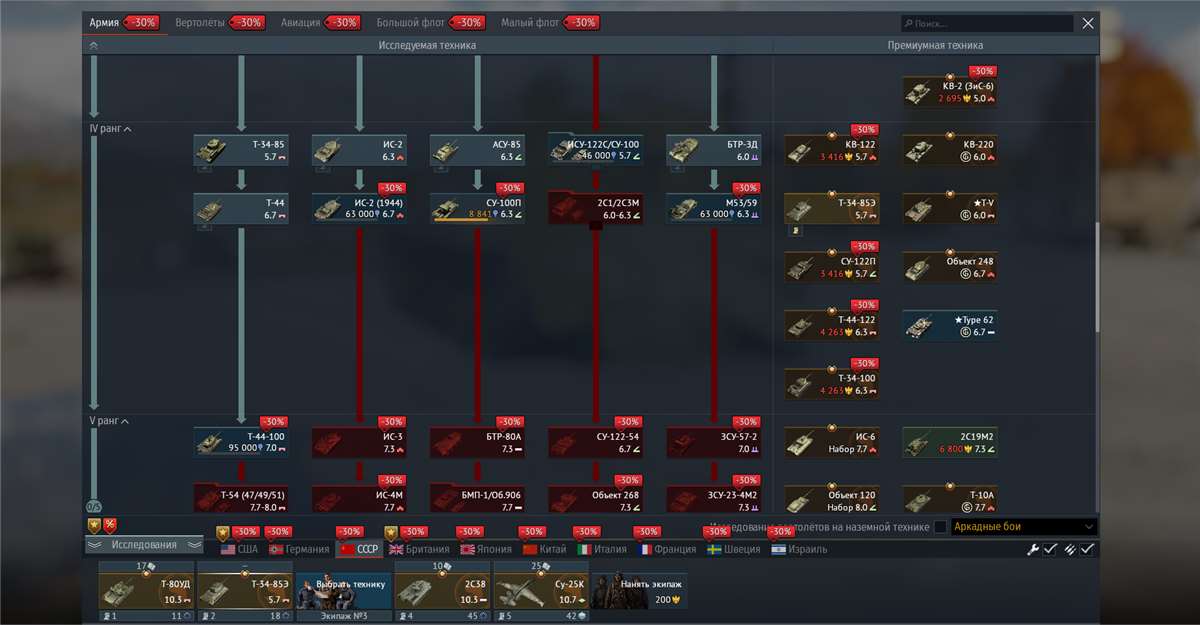This screenshot has width=1200, height=625.
Task: Select premium КВ-2 (ЗиС-6) tank
Action: click(949, 92)
